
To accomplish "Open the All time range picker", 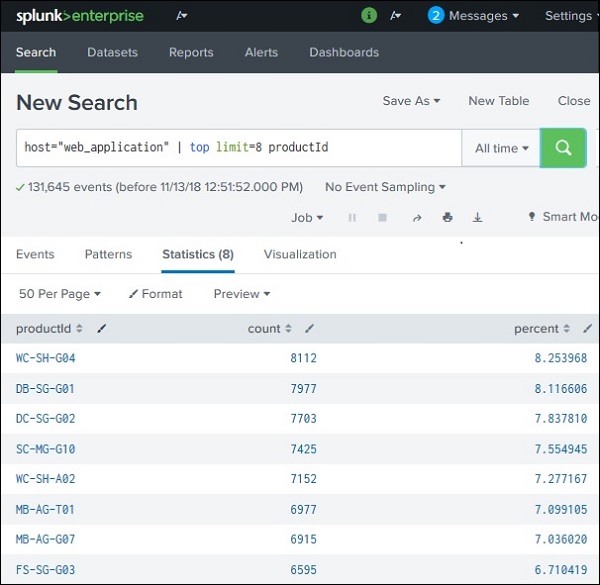I will pos(502,148).
